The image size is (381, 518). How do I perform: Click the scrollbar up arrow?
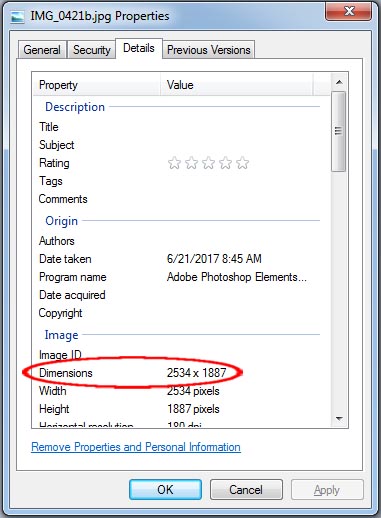339,82
